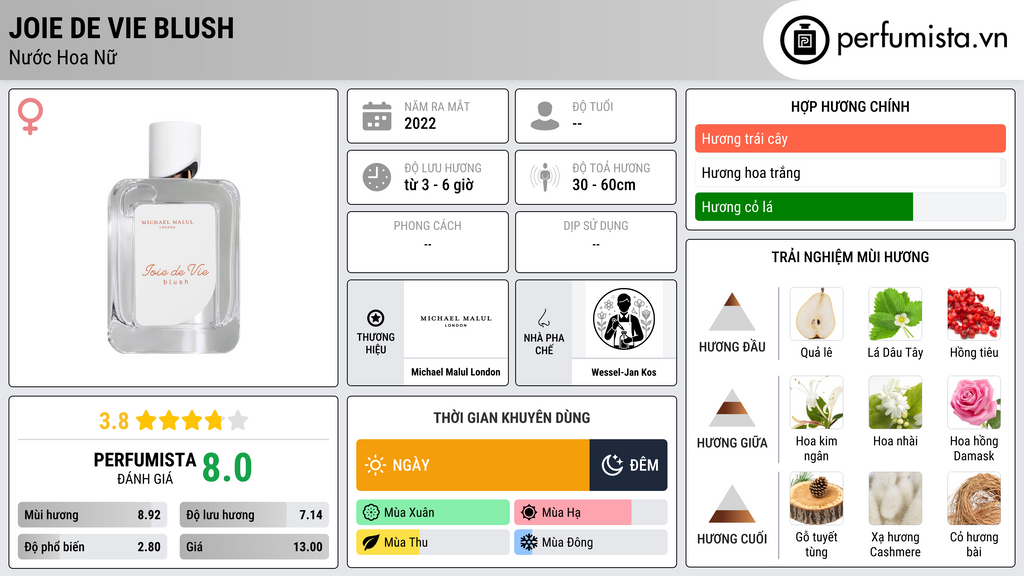1024x576 pixels.
Task: Click the leaf icon beside Mùa Thu
Action: (x=371, y=542)
